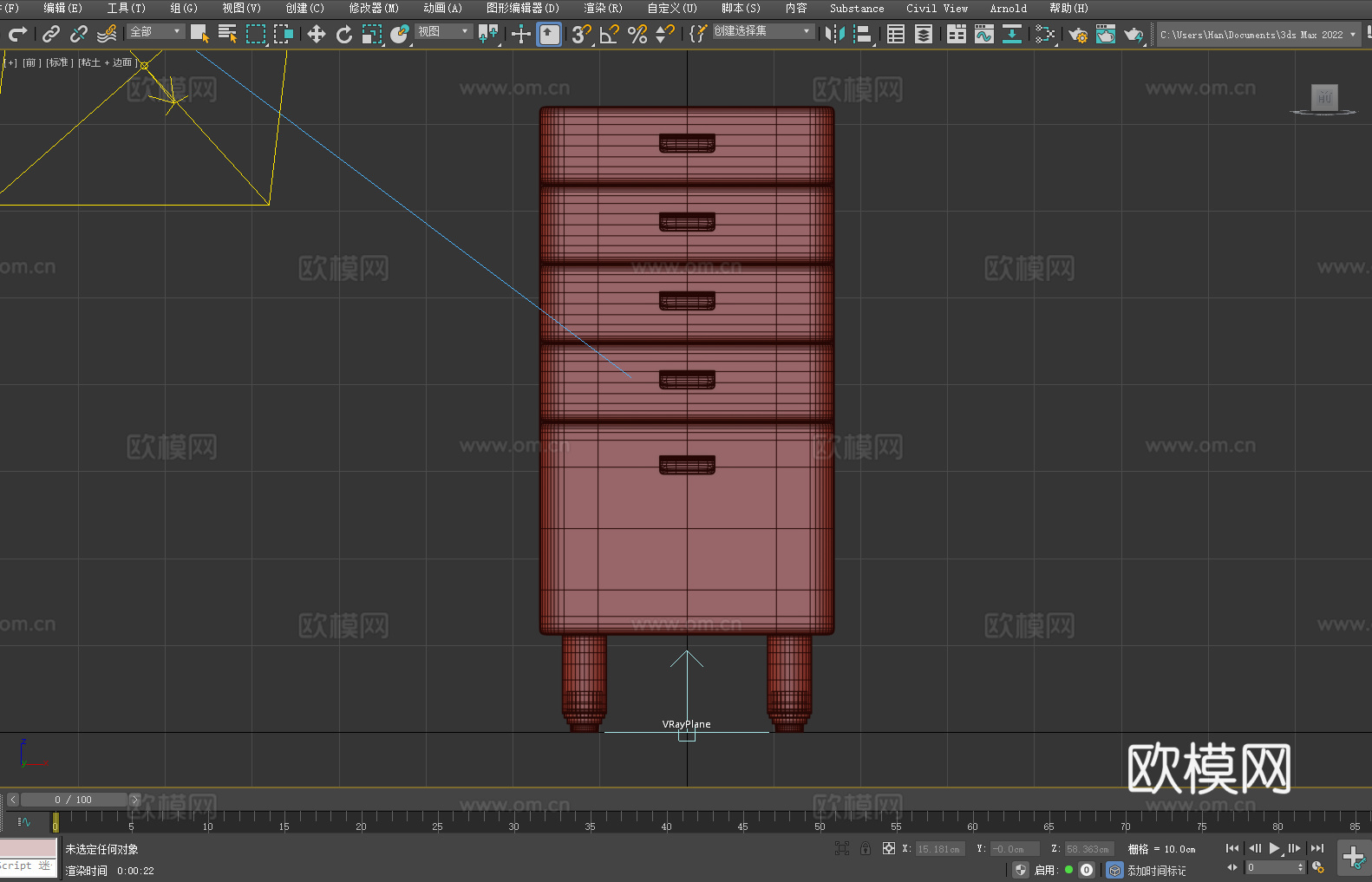
Task: Open the Substance menu
Action: click(x=857, y=8)
